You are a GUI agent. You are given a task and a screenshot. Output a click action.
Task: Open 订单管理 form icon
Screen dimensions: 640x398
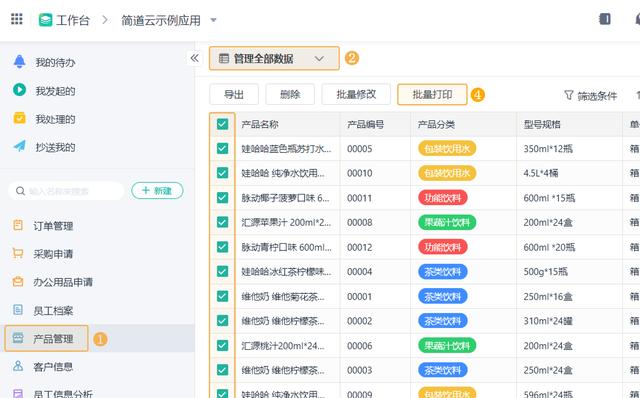18,225
